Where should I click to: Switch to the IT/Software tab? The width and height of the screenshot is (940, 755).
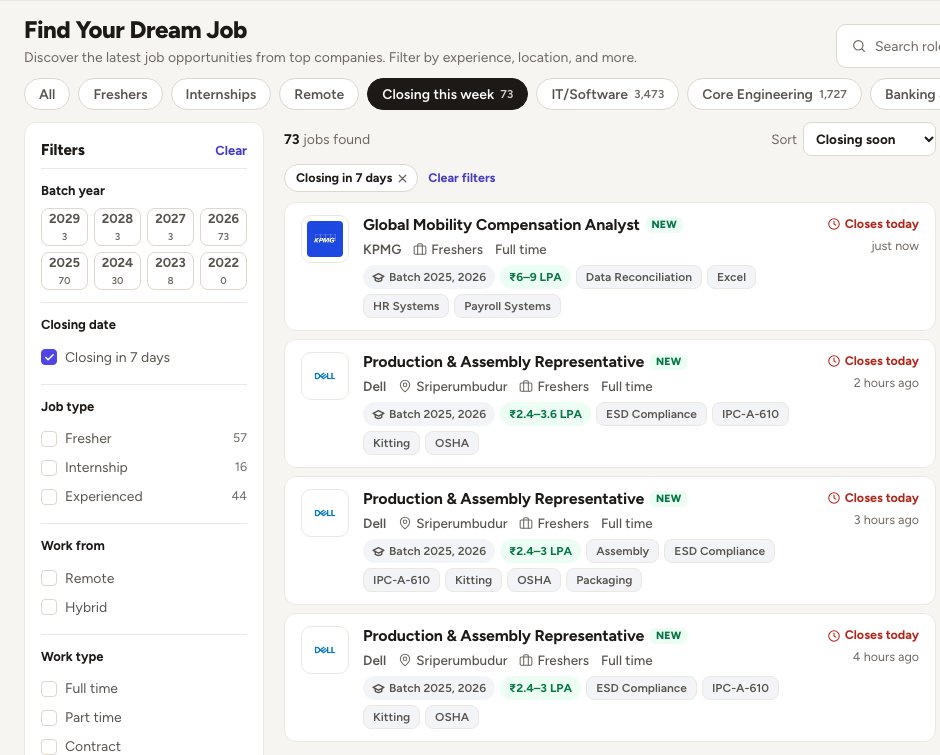(607, 94)
